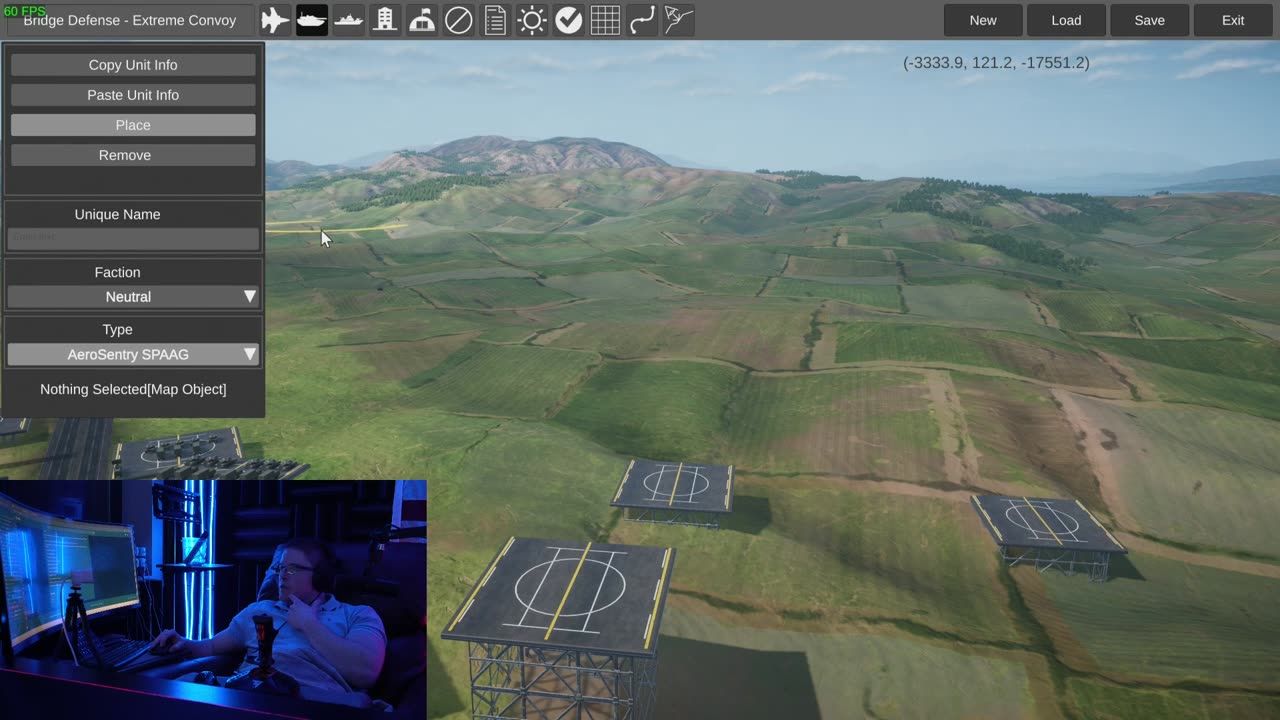Click the Save mission button
Screen dimensions: 1280x720
click(x=1149, y=20)
